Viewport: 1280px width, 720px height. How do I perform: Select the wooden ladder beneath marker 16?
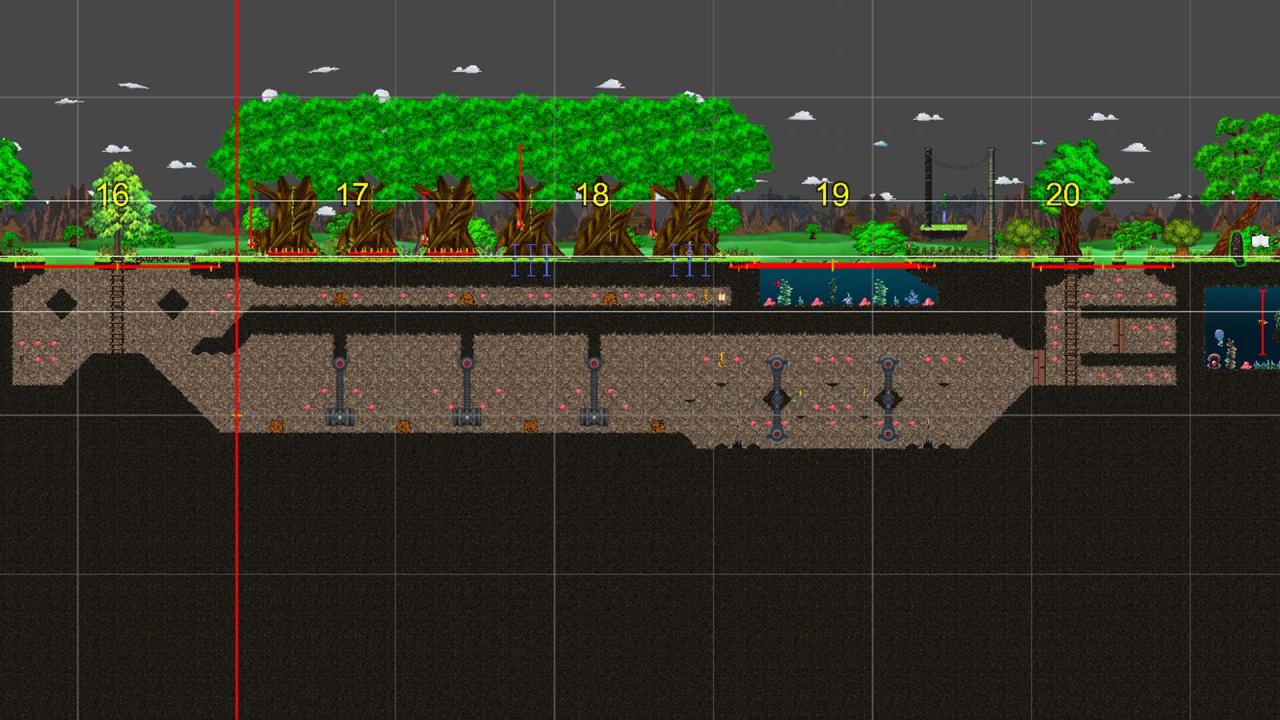(x=117, y=310)
